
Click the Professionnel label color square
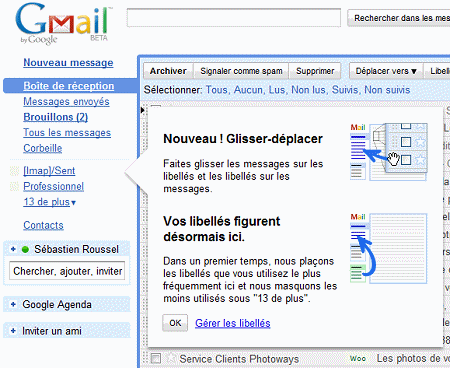(14, 186)
